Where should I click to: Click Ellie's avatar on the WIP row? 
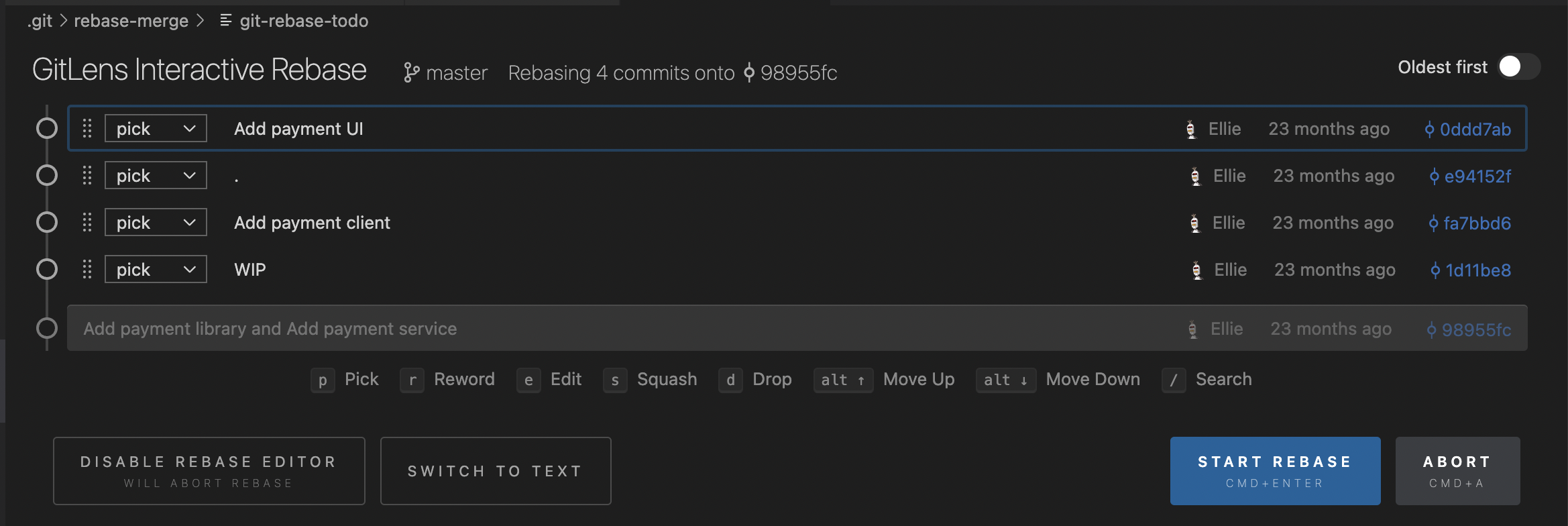1194,269
